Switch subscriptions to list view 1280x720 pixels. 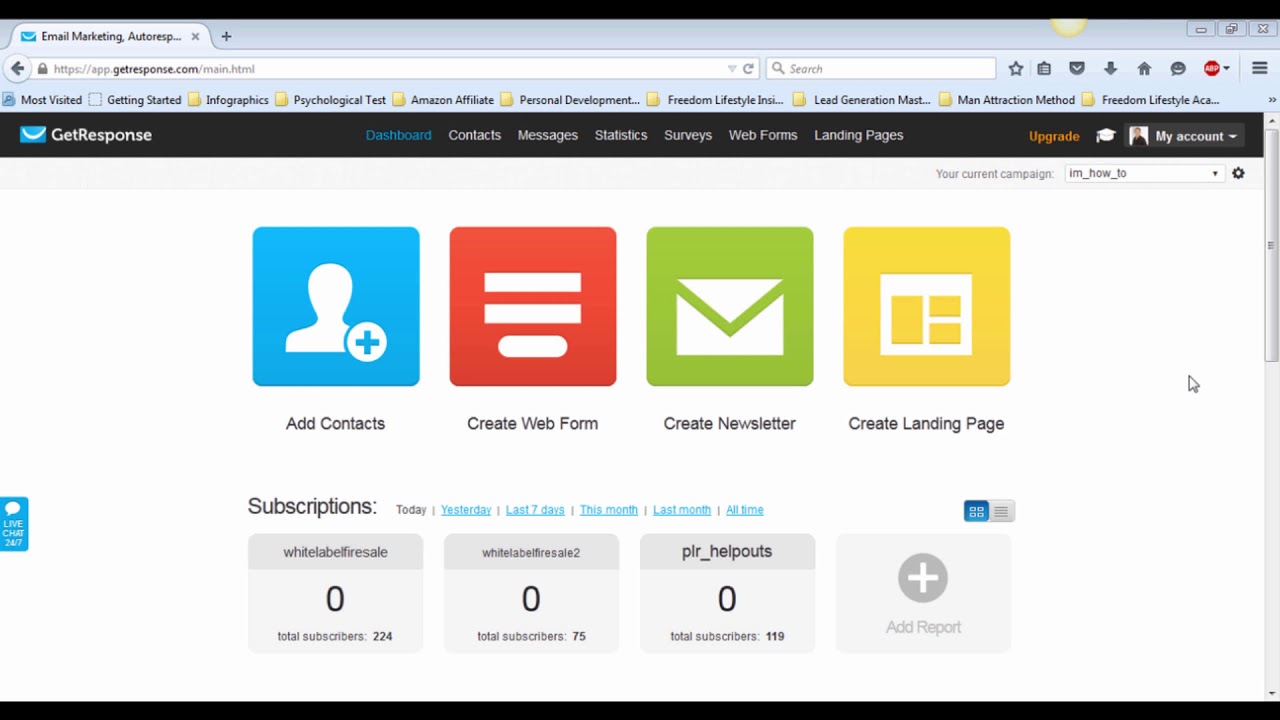(1002, 511)
